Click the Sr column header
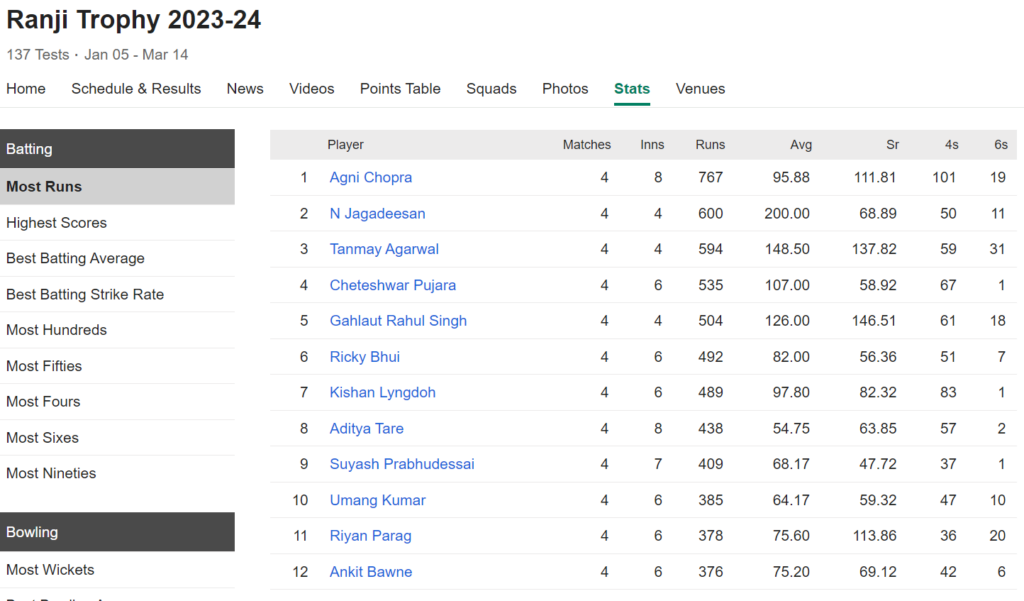The height and width of the screenshot is (601, 1024). pos(892,145)
